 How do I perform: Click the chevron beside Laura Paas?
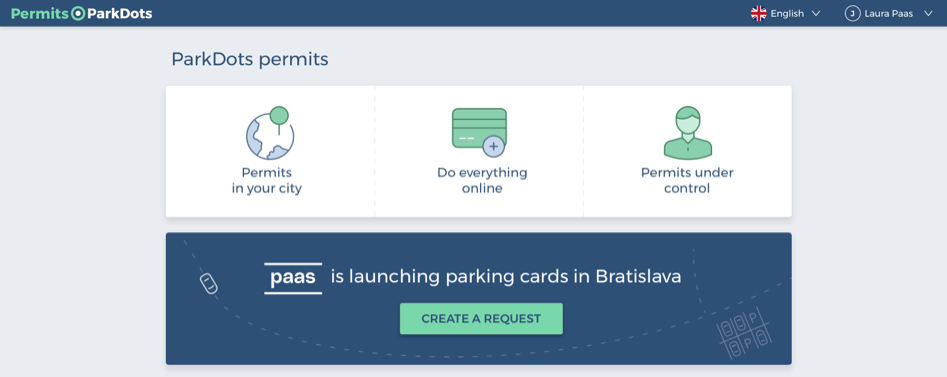pos(928,13)
